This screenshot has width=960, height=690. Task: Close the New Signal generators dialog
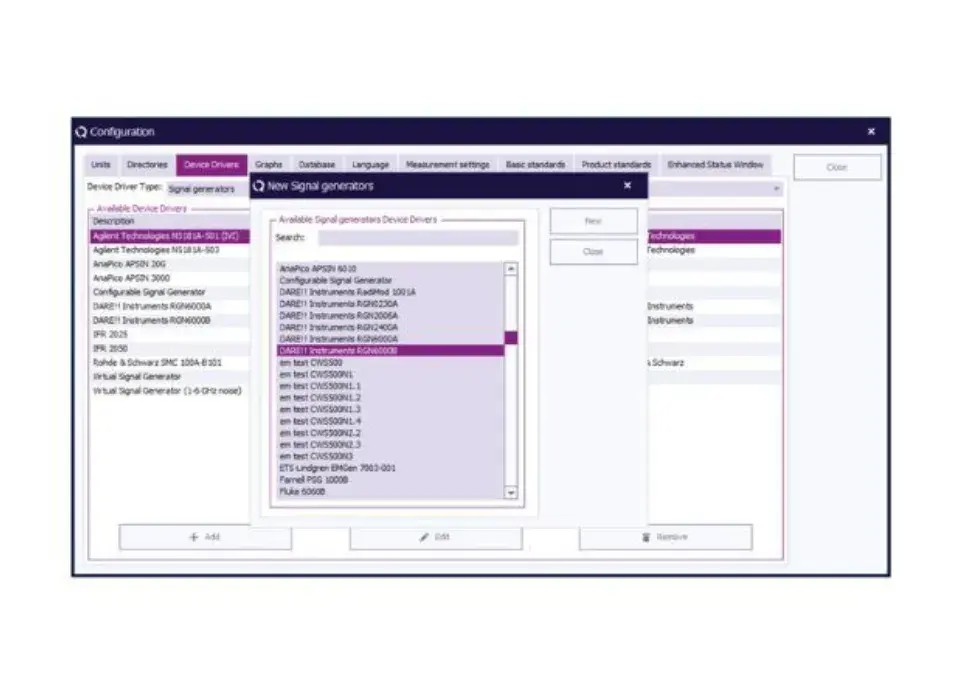pyautogui.click(x=627, y=186)
